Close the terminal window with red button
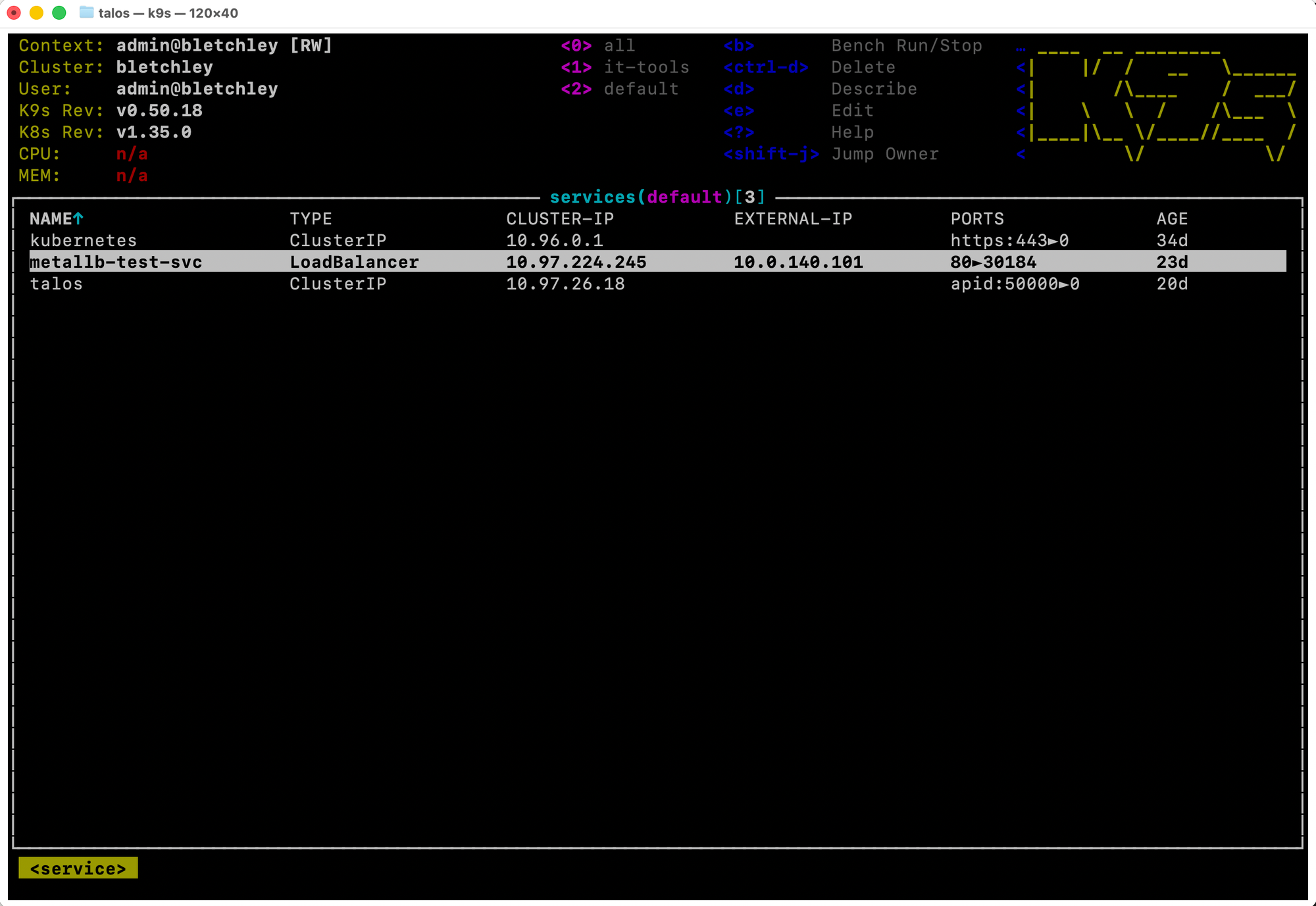The width and height of the screenshot is (1316, 906). (x=14, y=13)
